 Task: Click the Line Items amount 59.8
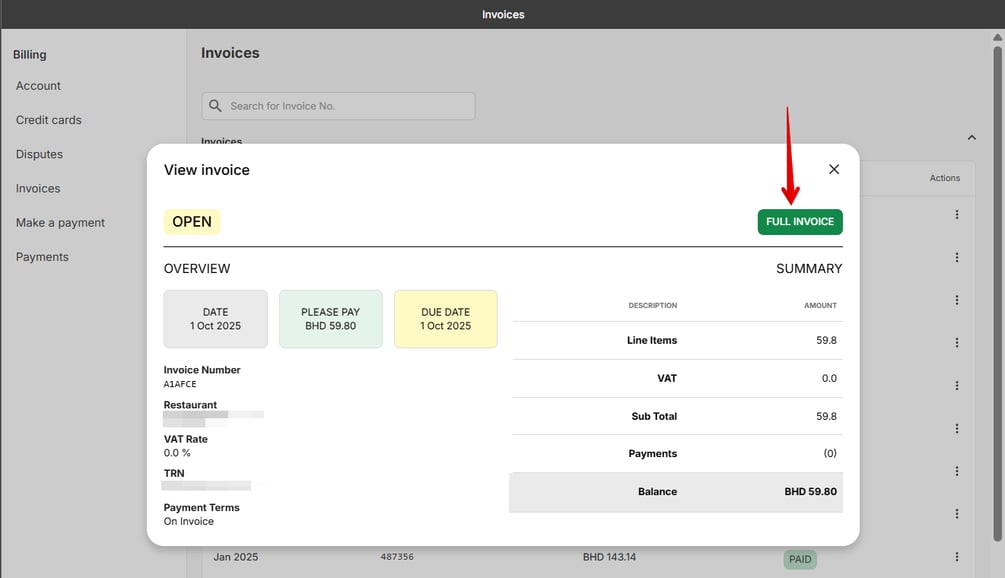(x=826, y=340)
